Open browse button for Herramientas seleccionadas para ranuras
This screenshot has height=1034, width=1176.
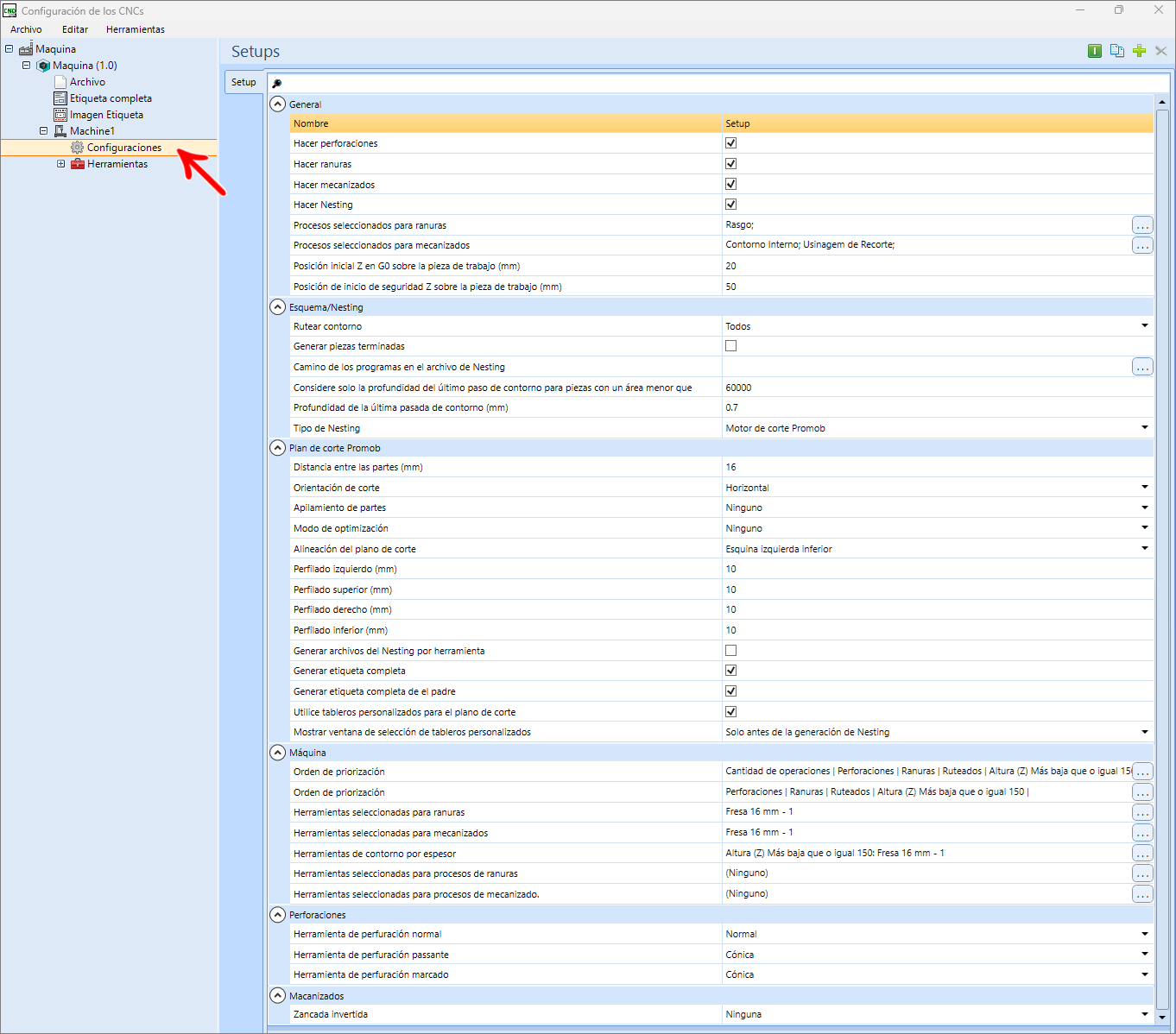[x=1142, y=812]
